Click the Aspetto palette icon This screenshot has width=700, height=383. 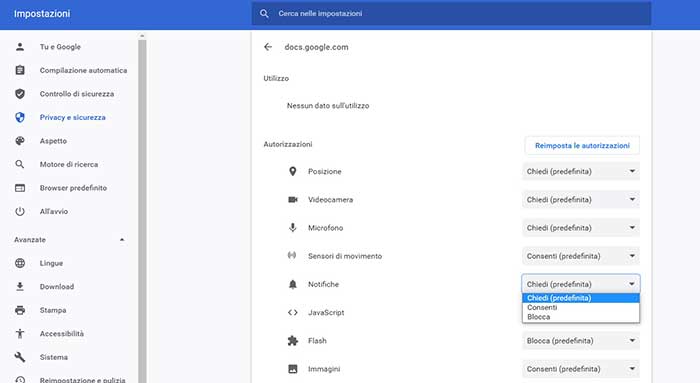pyautogui.click(x=20, y=141)
